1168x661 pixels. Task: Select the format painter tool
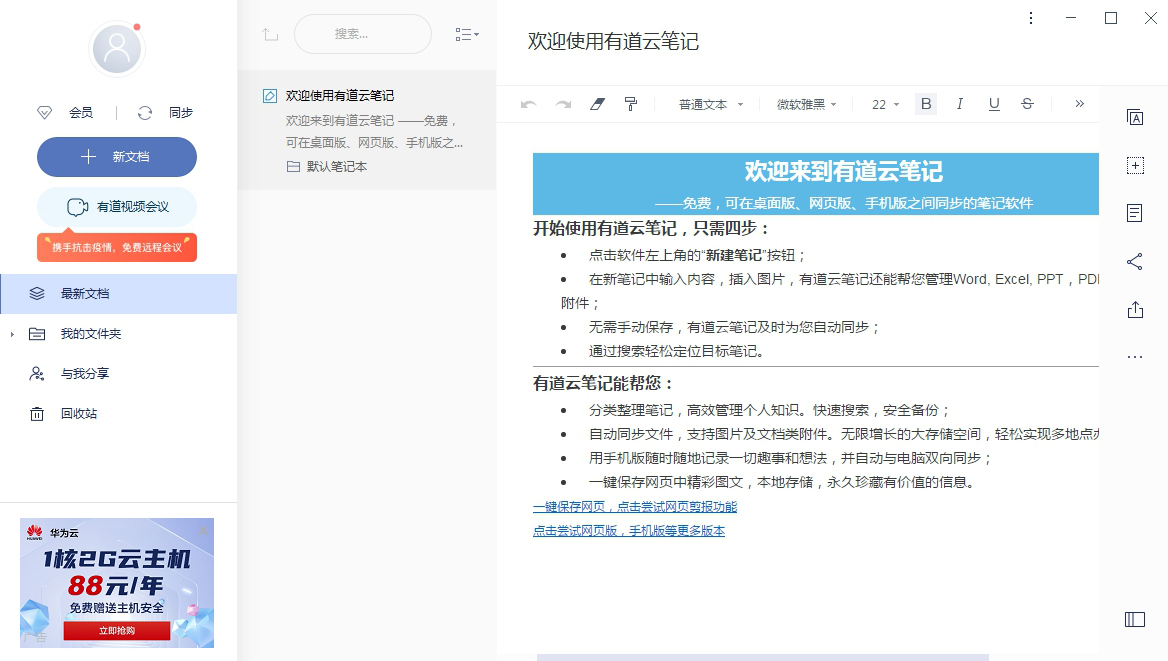pos(631,103)
